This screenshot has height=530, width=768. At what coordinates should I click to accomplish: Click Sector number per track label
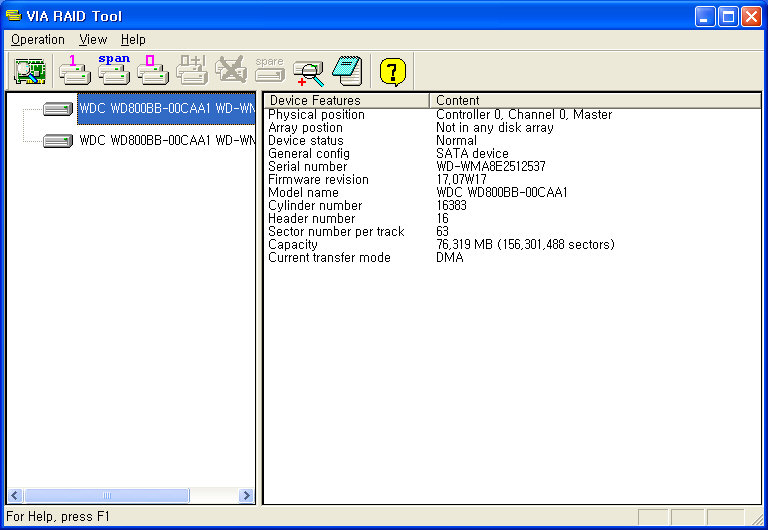tap(336, 232)
